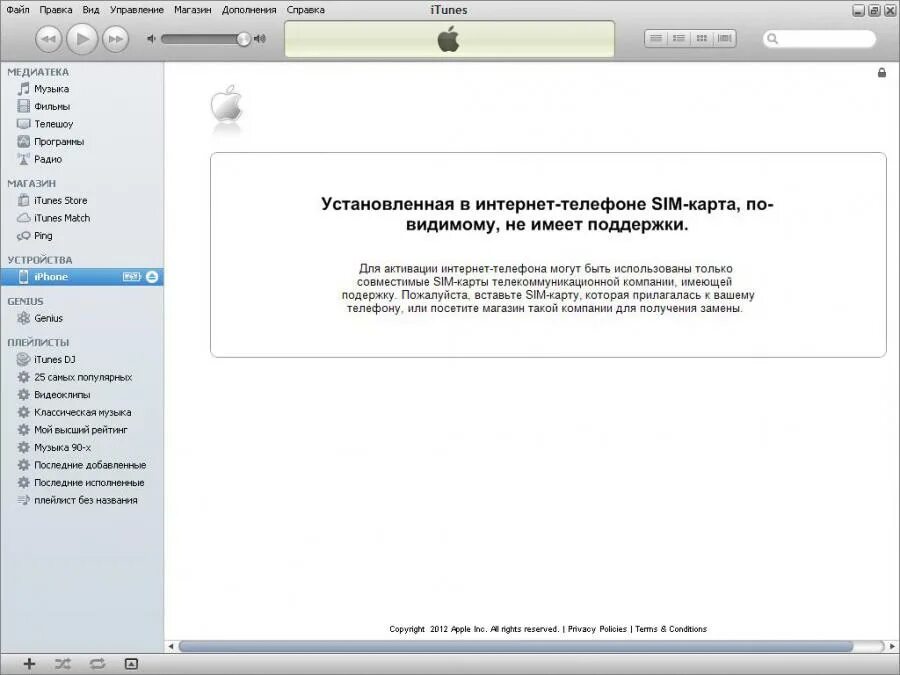Open the iTunes DJ playlist
The width and height of the screenshot is (900, 675).
pos(82,359)
